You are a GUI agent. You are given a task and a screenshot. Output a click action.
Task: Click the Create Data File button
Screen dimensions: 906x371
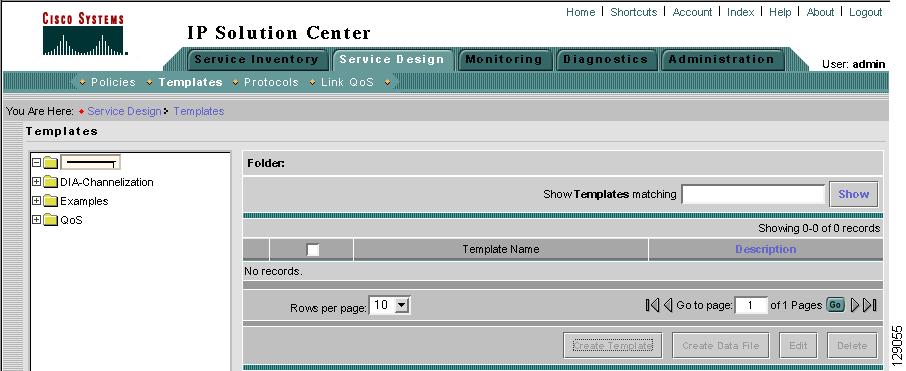click(x=721, y=346)
